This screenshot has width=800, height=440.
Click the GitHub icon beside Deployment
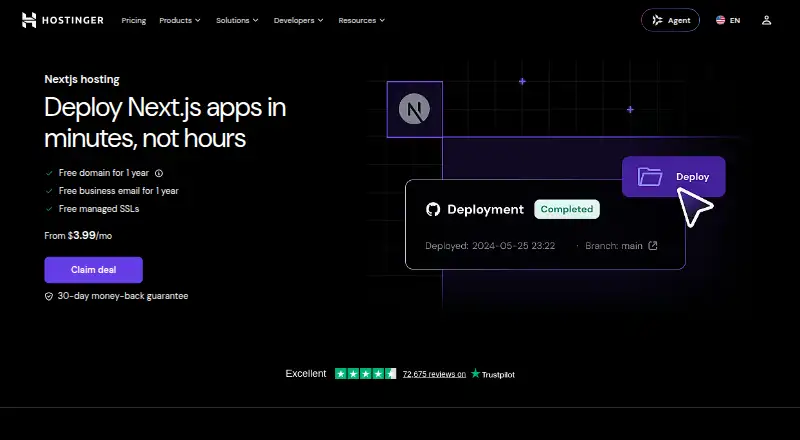click(x=433, y=209)
